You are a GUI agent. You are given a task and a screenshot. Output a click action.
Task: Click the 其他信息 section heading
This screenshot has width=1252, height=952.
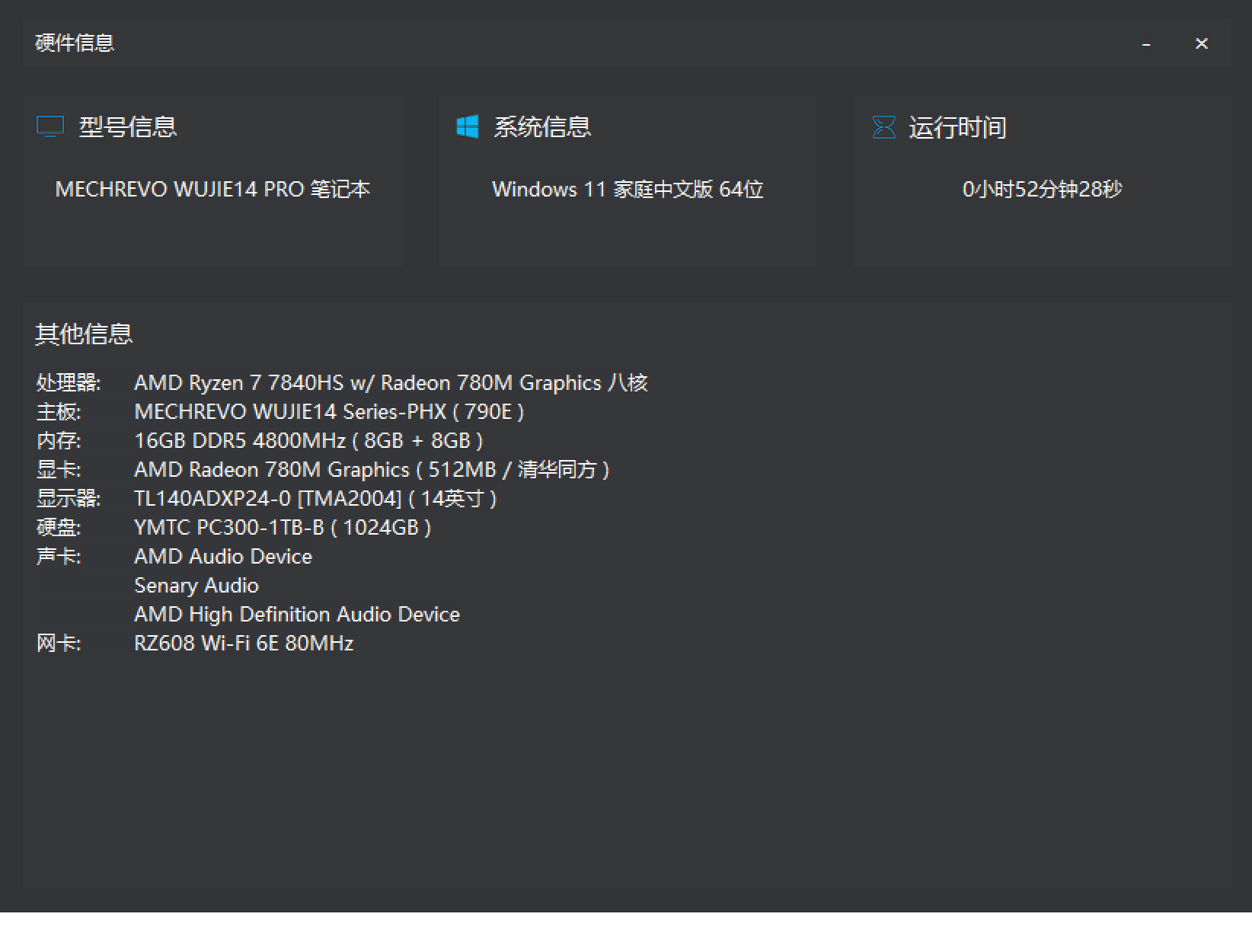click(x=84, y=334)
